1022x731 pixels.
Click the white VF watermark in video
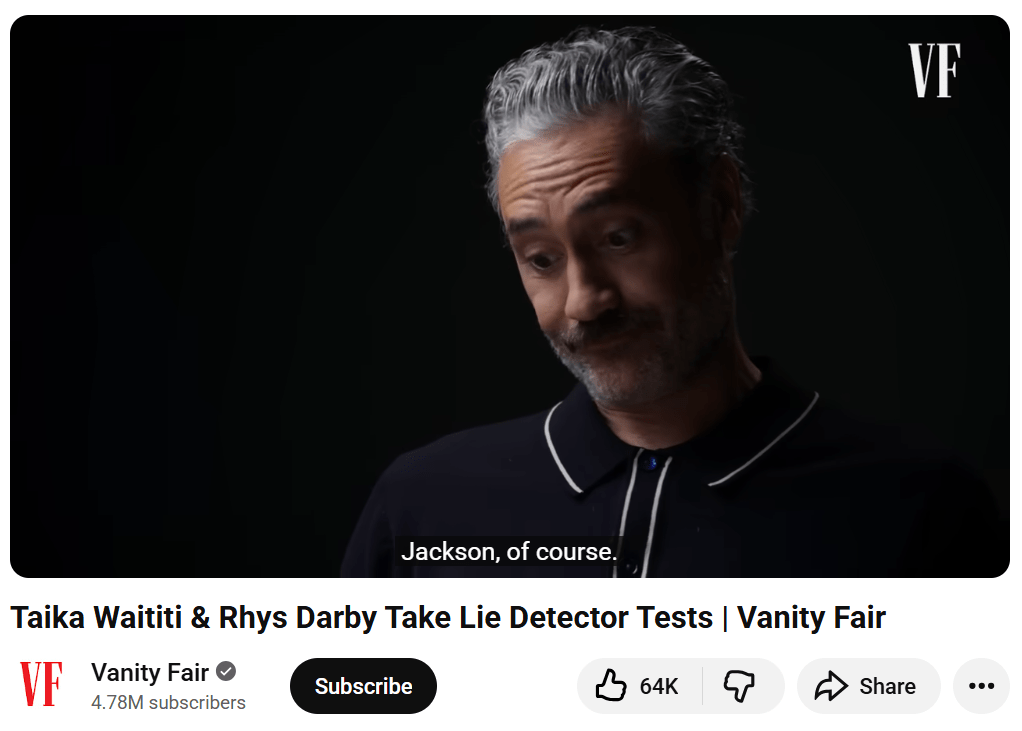(934, 70)
